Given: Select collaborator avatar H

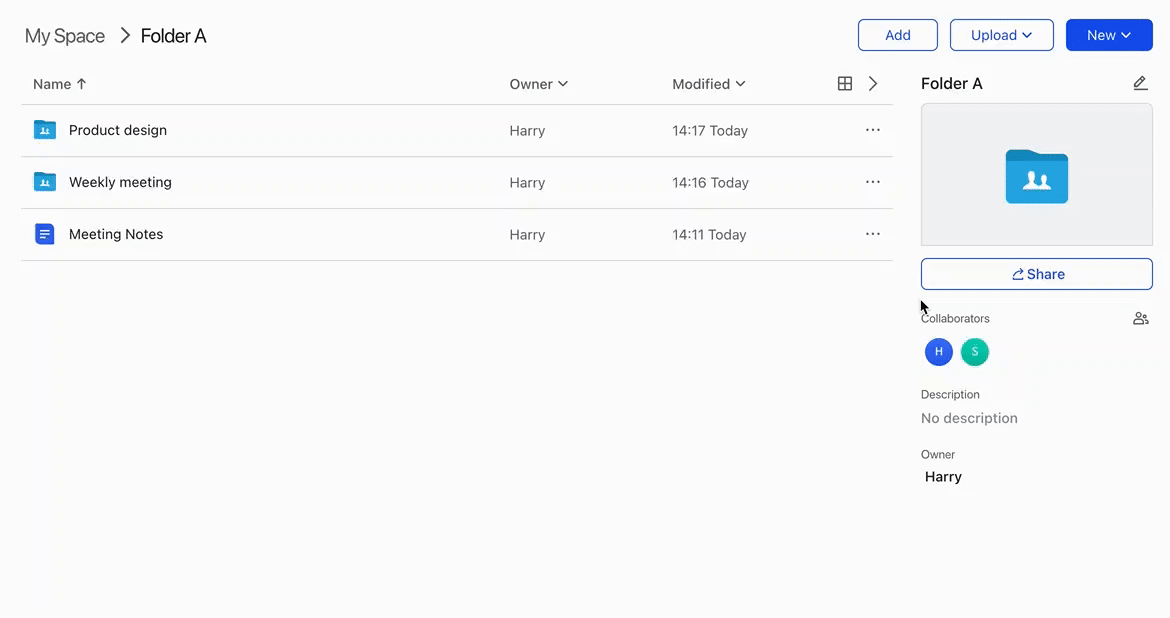Looking at the screenshot, I should pos(938,352).
